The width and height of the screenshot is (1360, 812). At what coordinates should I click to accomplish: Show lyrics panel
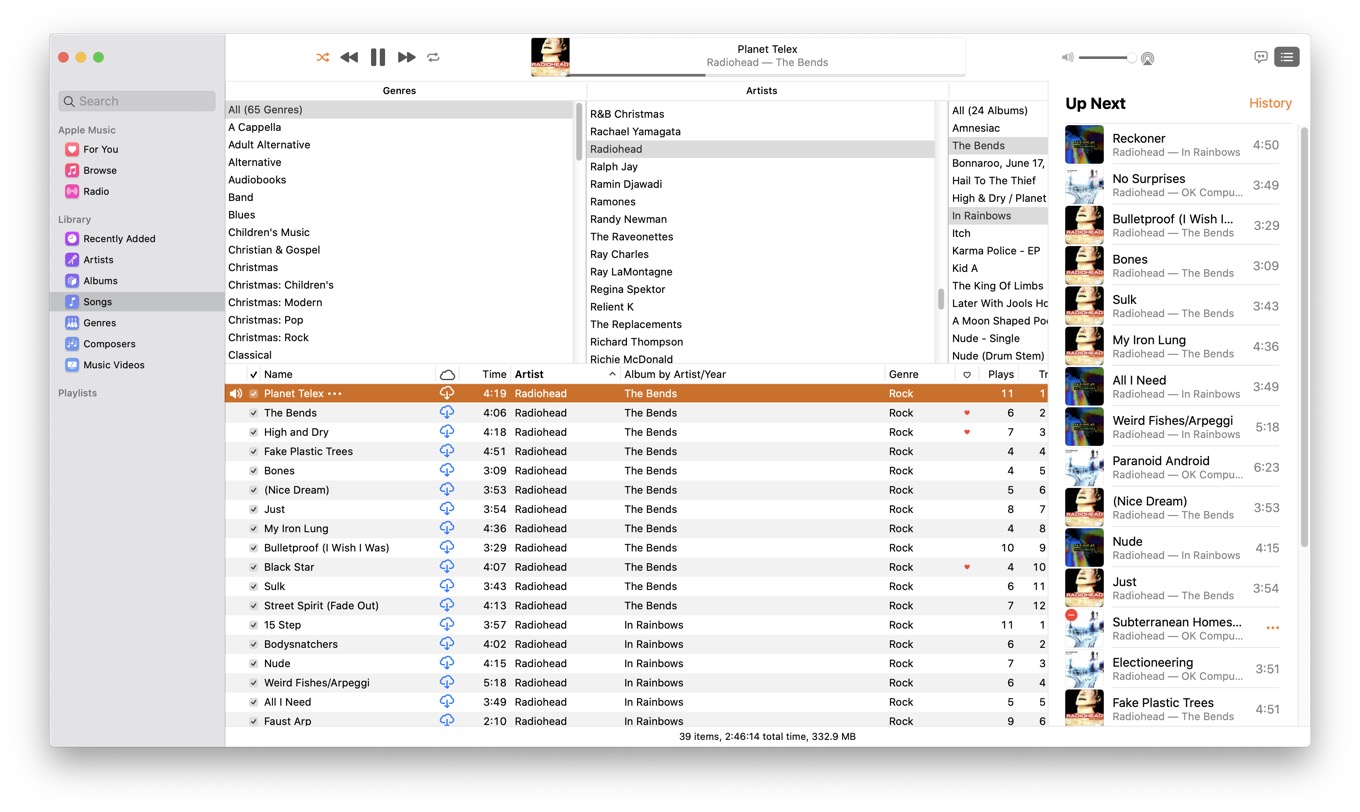click(1260, 58)
